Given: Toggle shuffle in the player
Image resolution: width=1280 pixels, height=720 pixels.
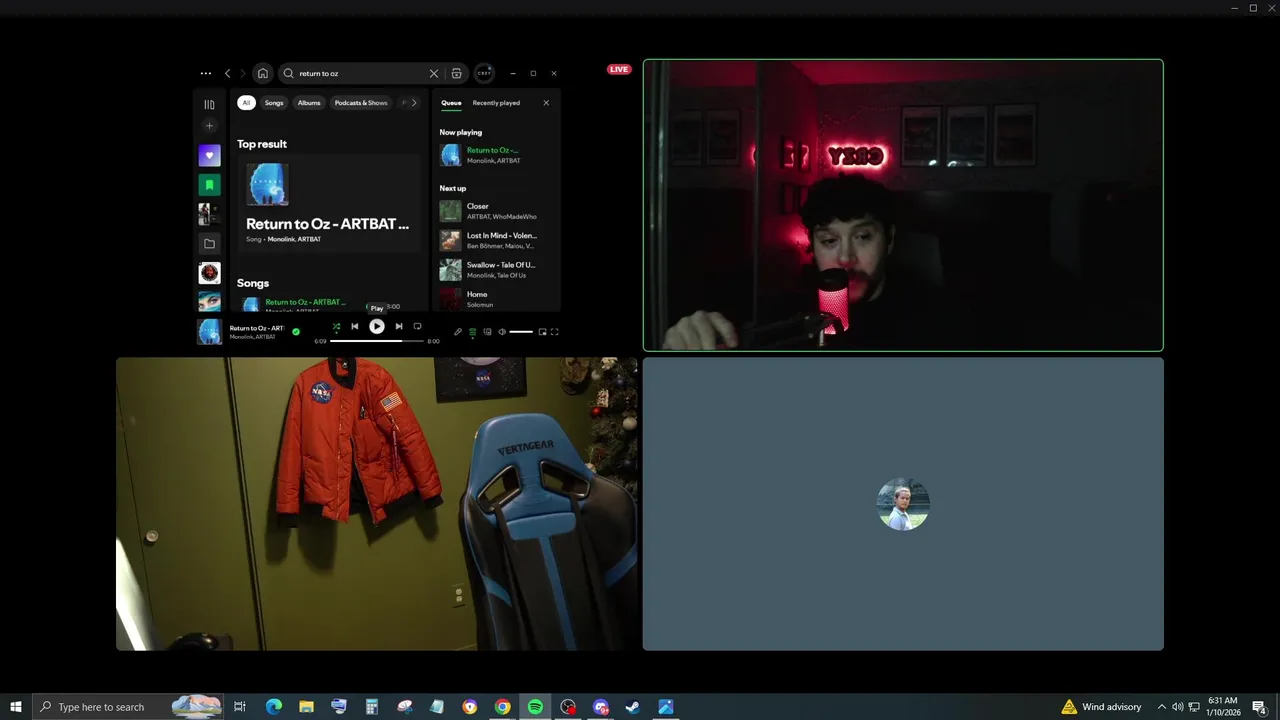Looking at the screenshot, I should 336,327.
